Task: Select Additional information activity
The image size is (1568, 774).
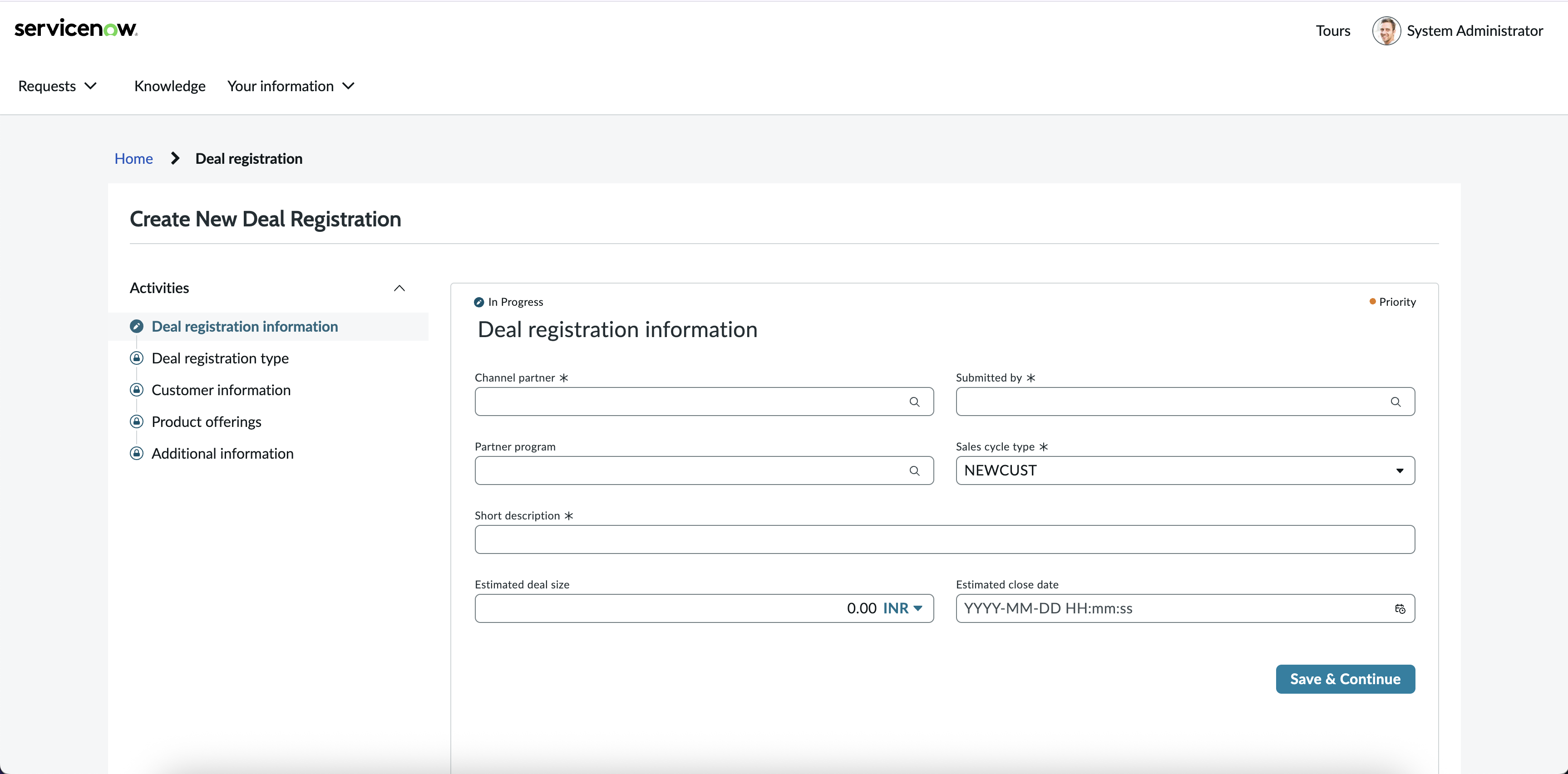Action: [222, 453]
